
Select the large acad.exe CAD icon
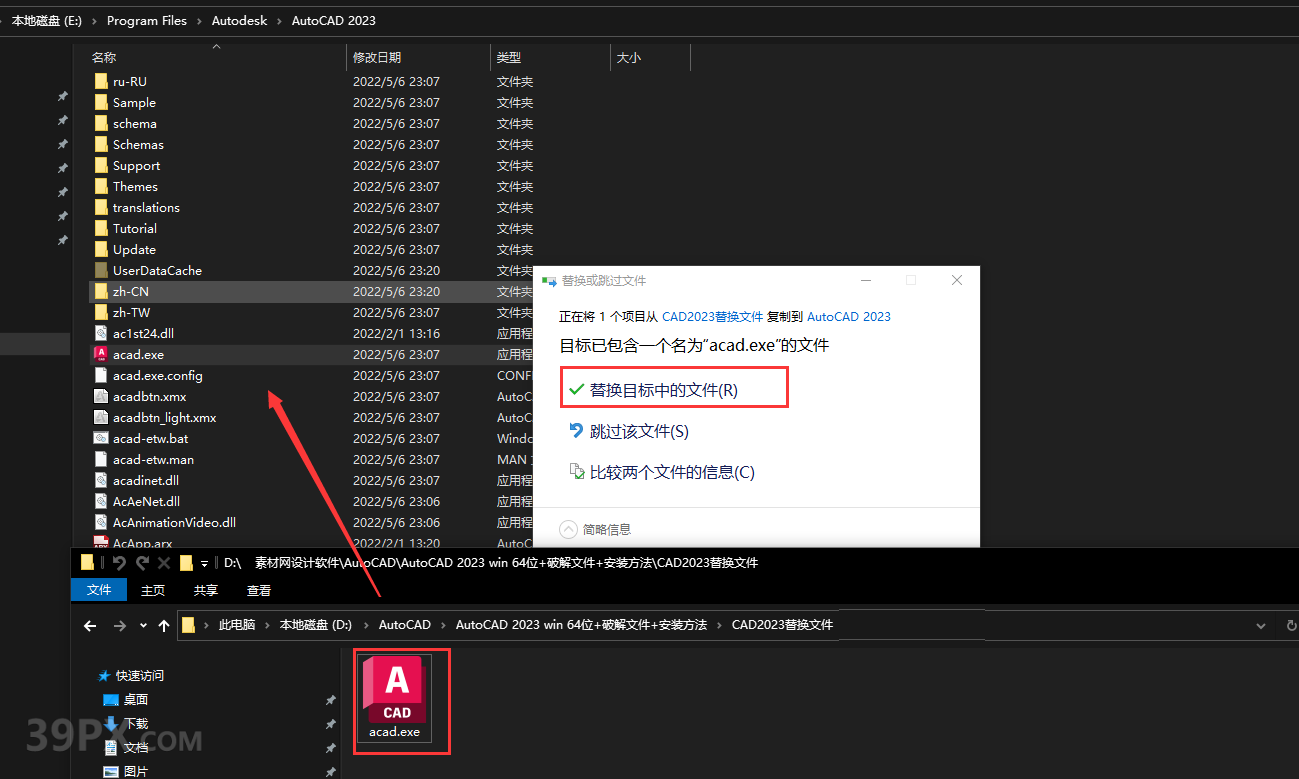coord(396,698)
